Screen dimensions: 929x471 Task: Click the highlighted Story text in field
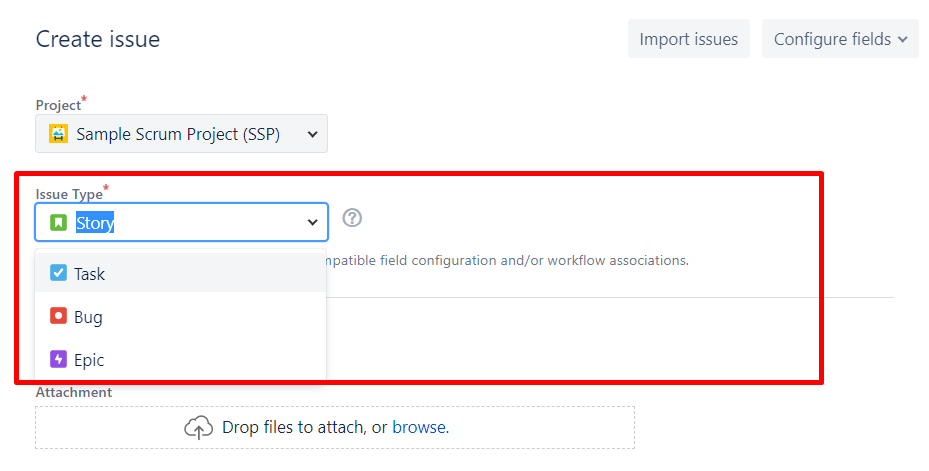pos(95,223)
